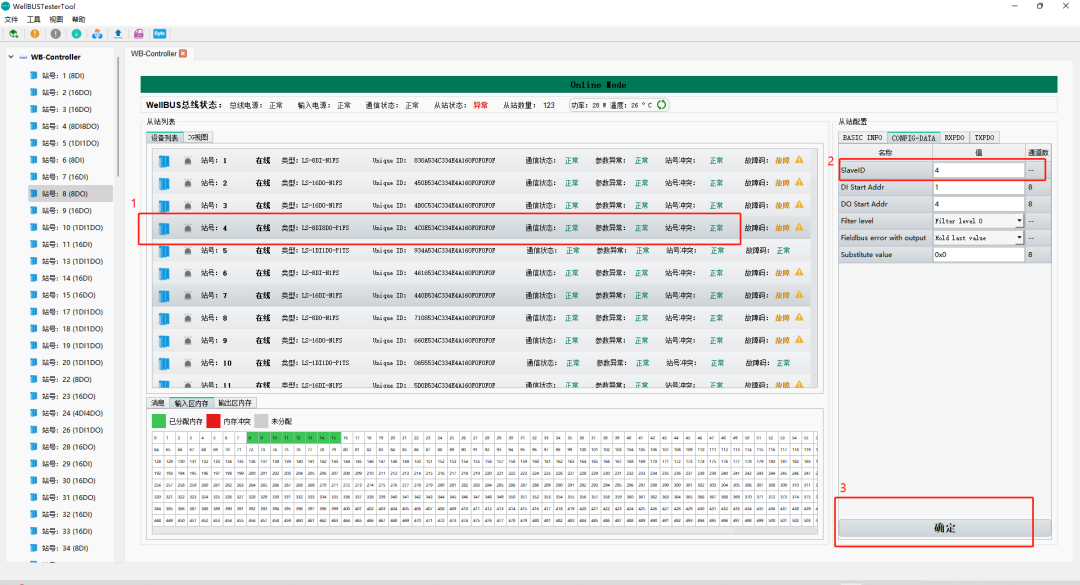Screen dimensions: 1080x585
Task: Select tree item 站号: 34 (8DI)
Action: tap(65, 548)
